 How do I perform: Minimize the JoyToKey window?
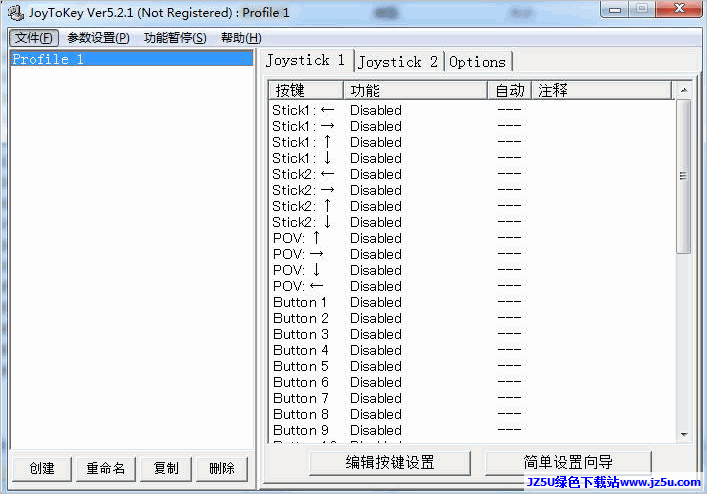click(x=615, y=9)
